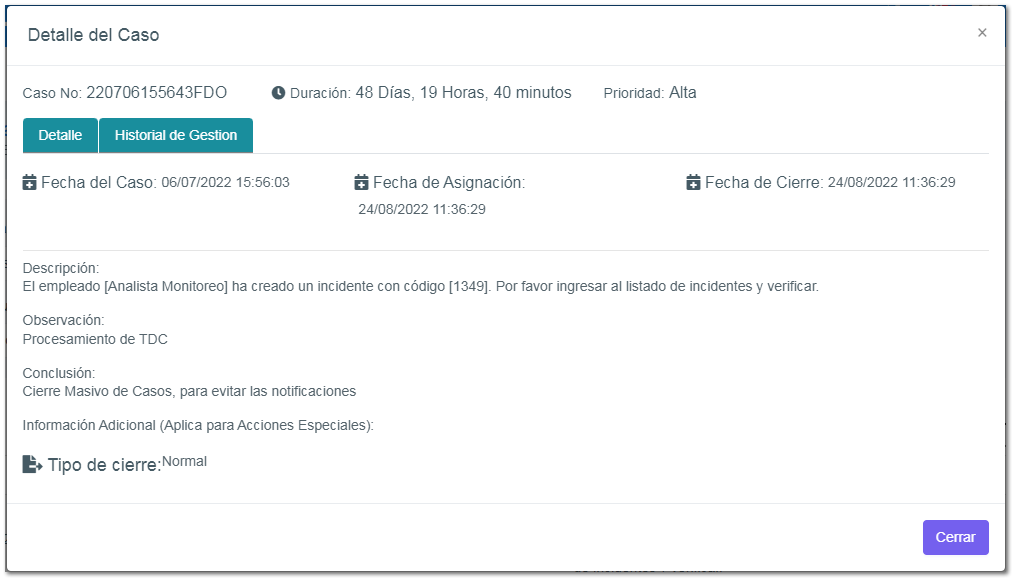The height and width of the screenshot is (581, 1015).
Task: Click the Cierre Masivo de Casos conclusion text
Action: (189, 391)
